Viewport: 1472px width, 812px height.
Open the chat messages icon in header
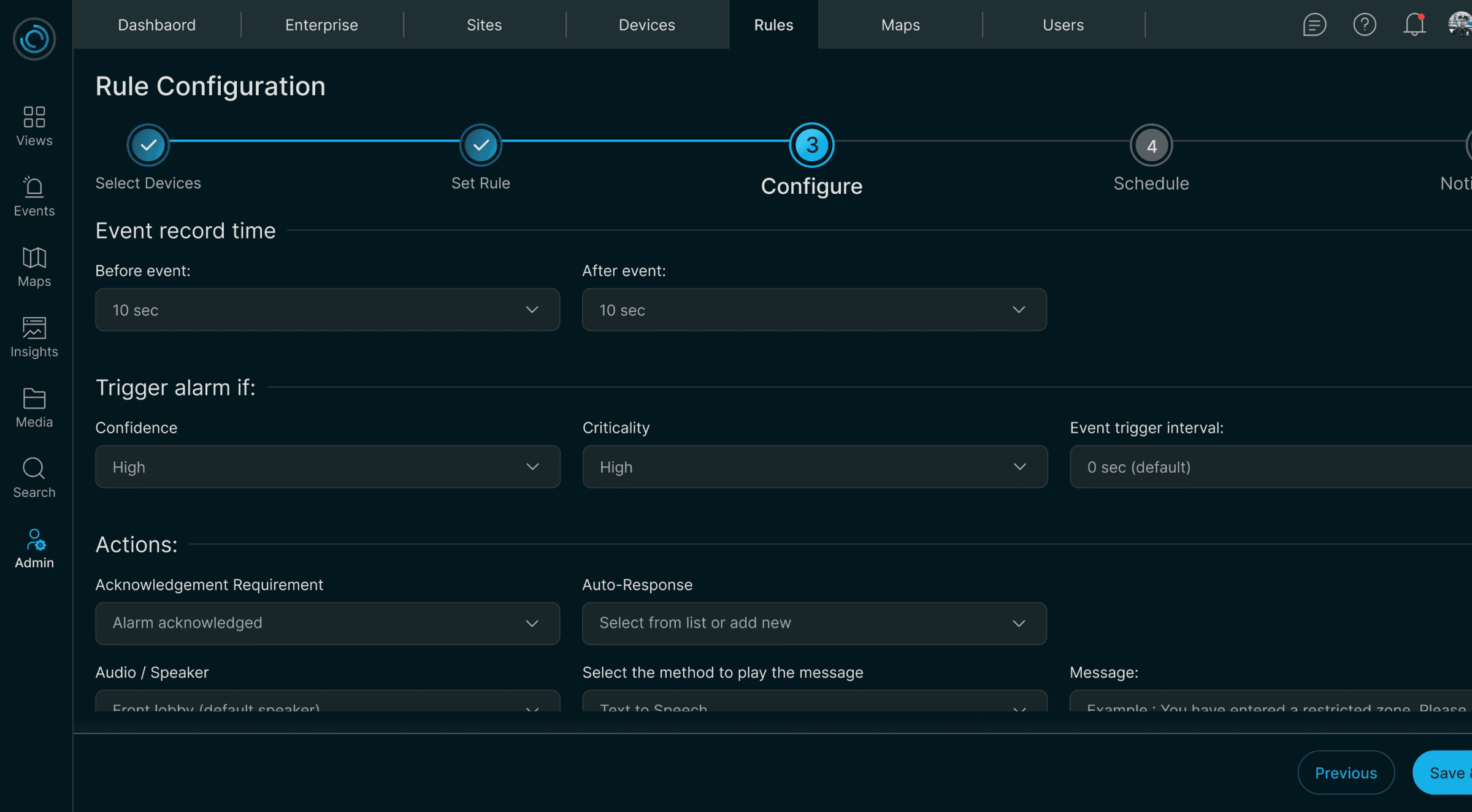(1314, 25)
